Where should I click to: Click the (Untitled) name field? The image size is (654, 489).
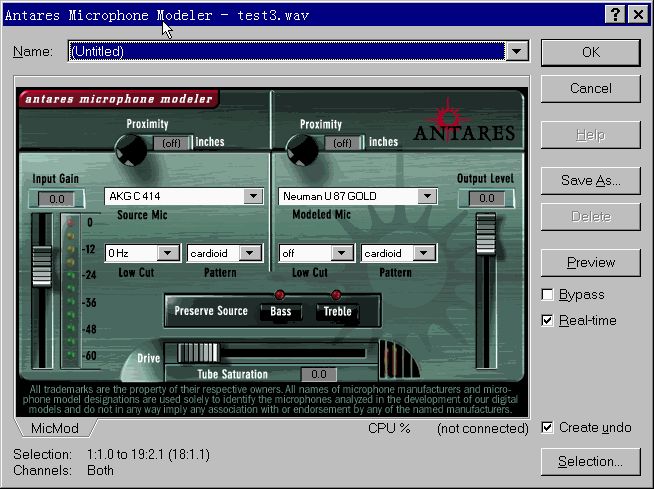287,51
